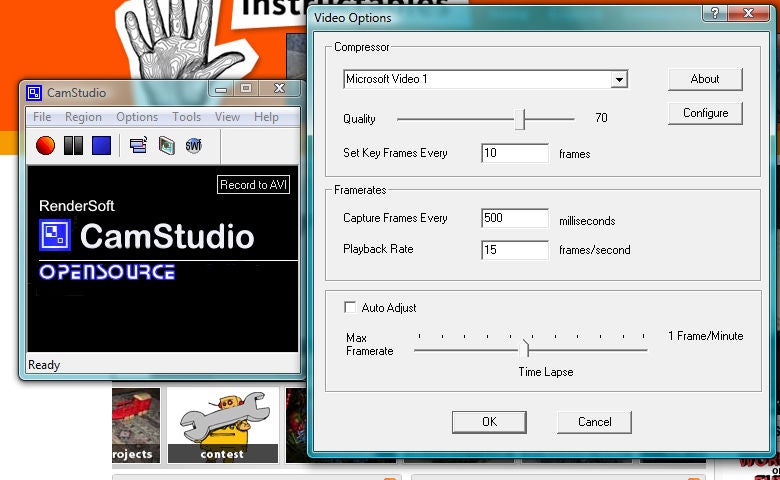The width and height of the screenshot is (780, 480).
Task: Click the Capture Frames Every milliseconds field
Action: 515,218
